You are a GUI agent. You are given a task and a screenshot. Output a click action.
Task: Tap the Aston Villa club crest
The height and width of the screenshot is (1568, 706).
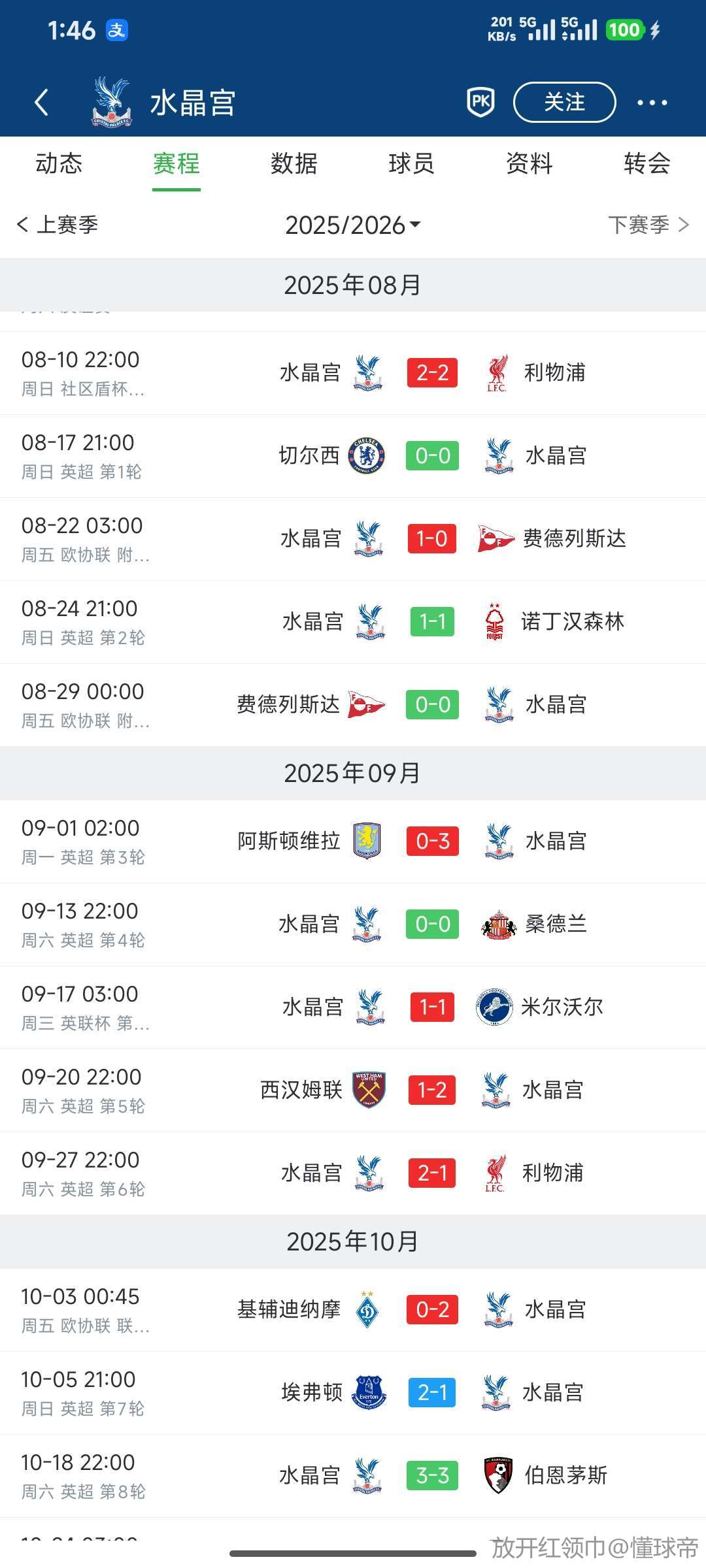tap(367, 841)
